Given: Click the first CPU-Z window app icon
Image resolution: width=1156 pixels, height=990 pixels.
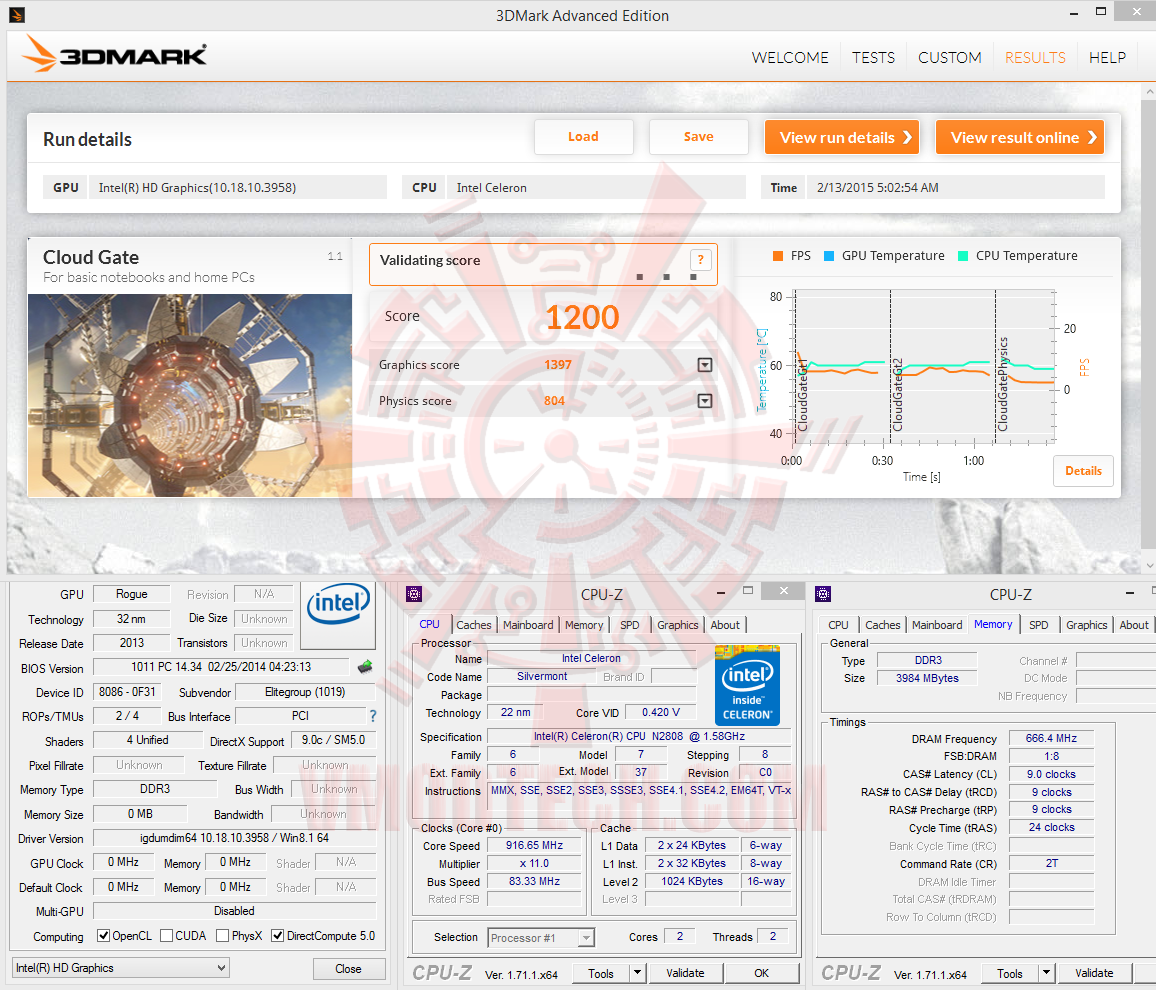Looking at the screenshot, I should [414, 594].
